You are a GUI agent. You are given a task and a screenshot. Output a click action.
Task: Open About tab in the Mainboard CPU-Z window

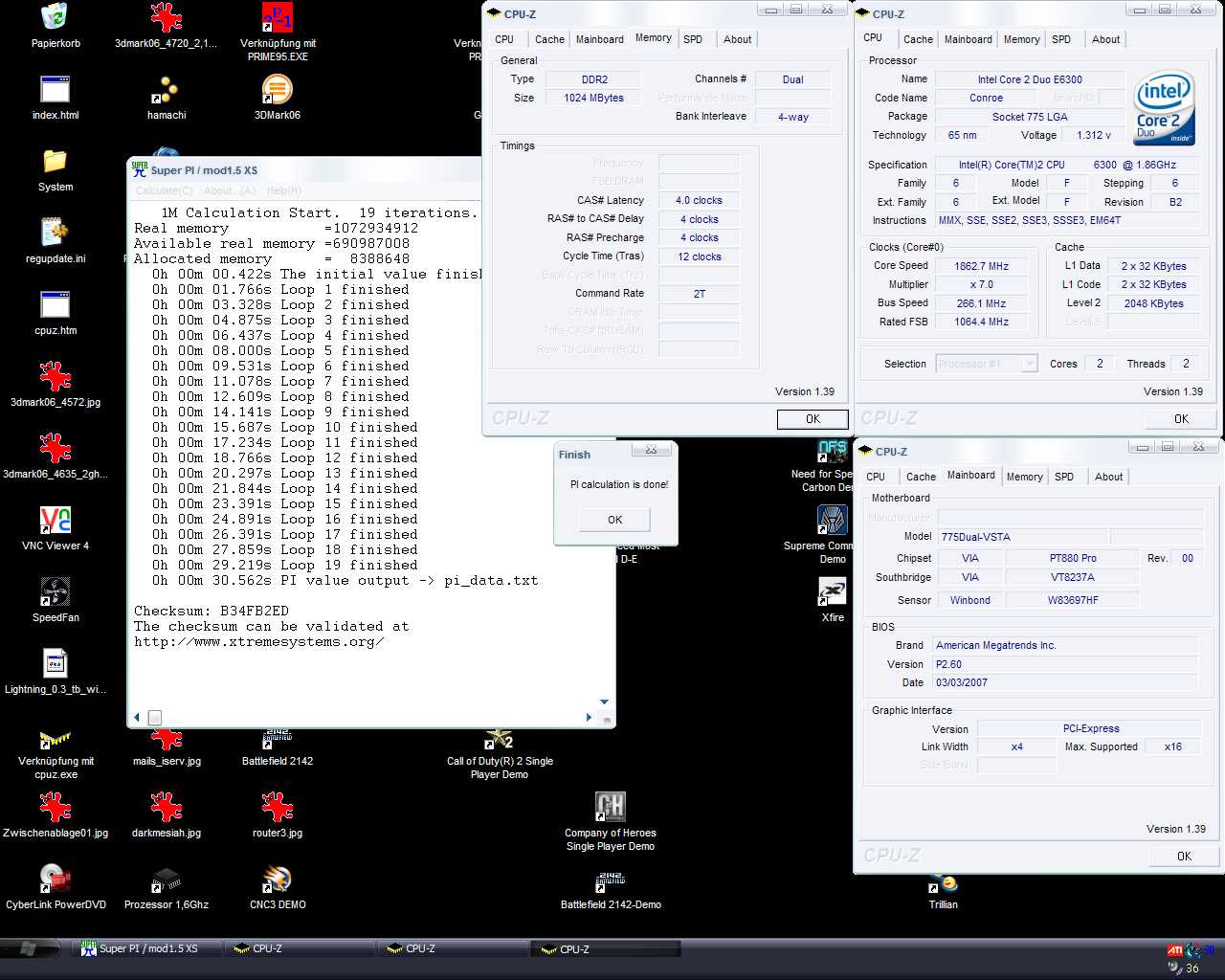tap(1108, 477)
